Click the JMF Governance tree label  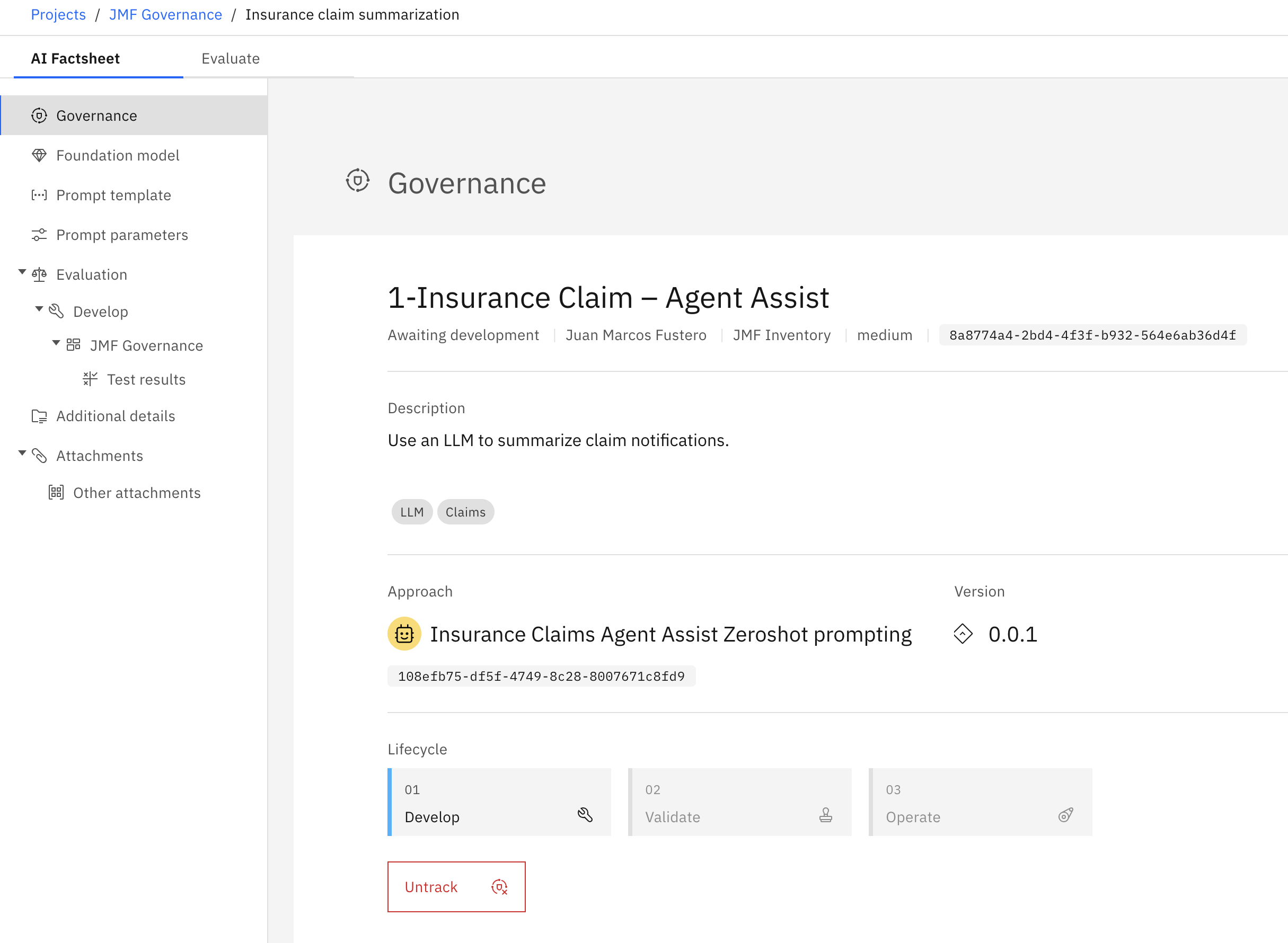click(x=147, y=345)
